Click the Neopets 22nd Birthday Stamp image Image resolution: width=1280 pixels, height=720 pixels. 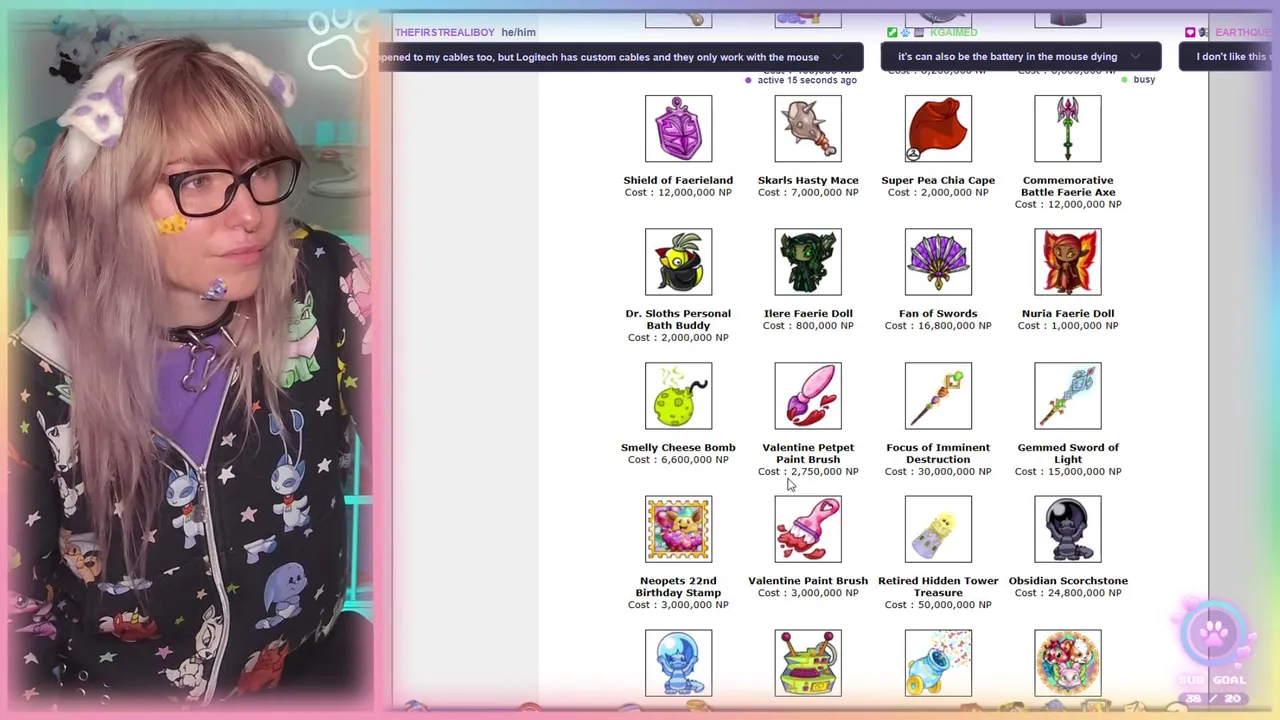coord(678,529)
